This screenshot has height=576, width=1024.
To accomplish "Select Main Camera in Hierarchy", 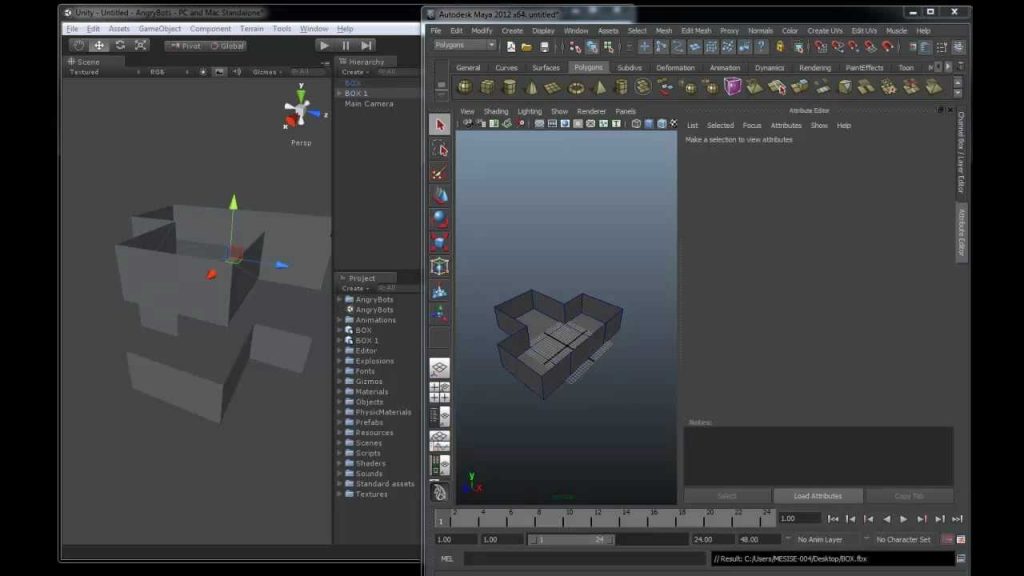I will click(x=368, y=104).
